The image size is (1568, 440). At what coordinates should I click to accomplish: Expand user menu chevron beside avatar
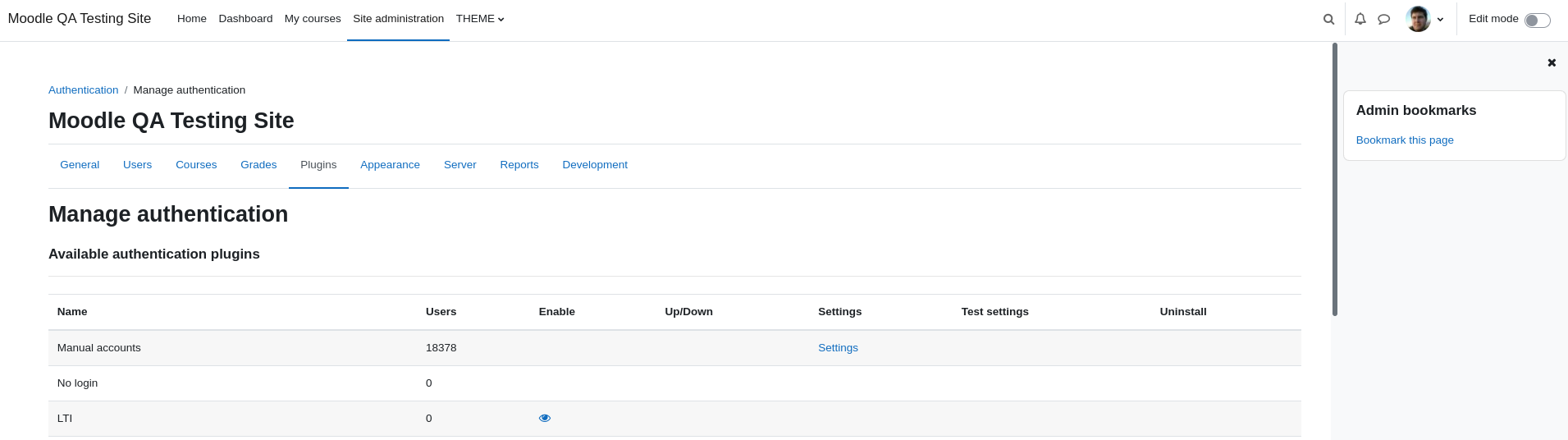pyautogui.click(x=1440, y=20)
